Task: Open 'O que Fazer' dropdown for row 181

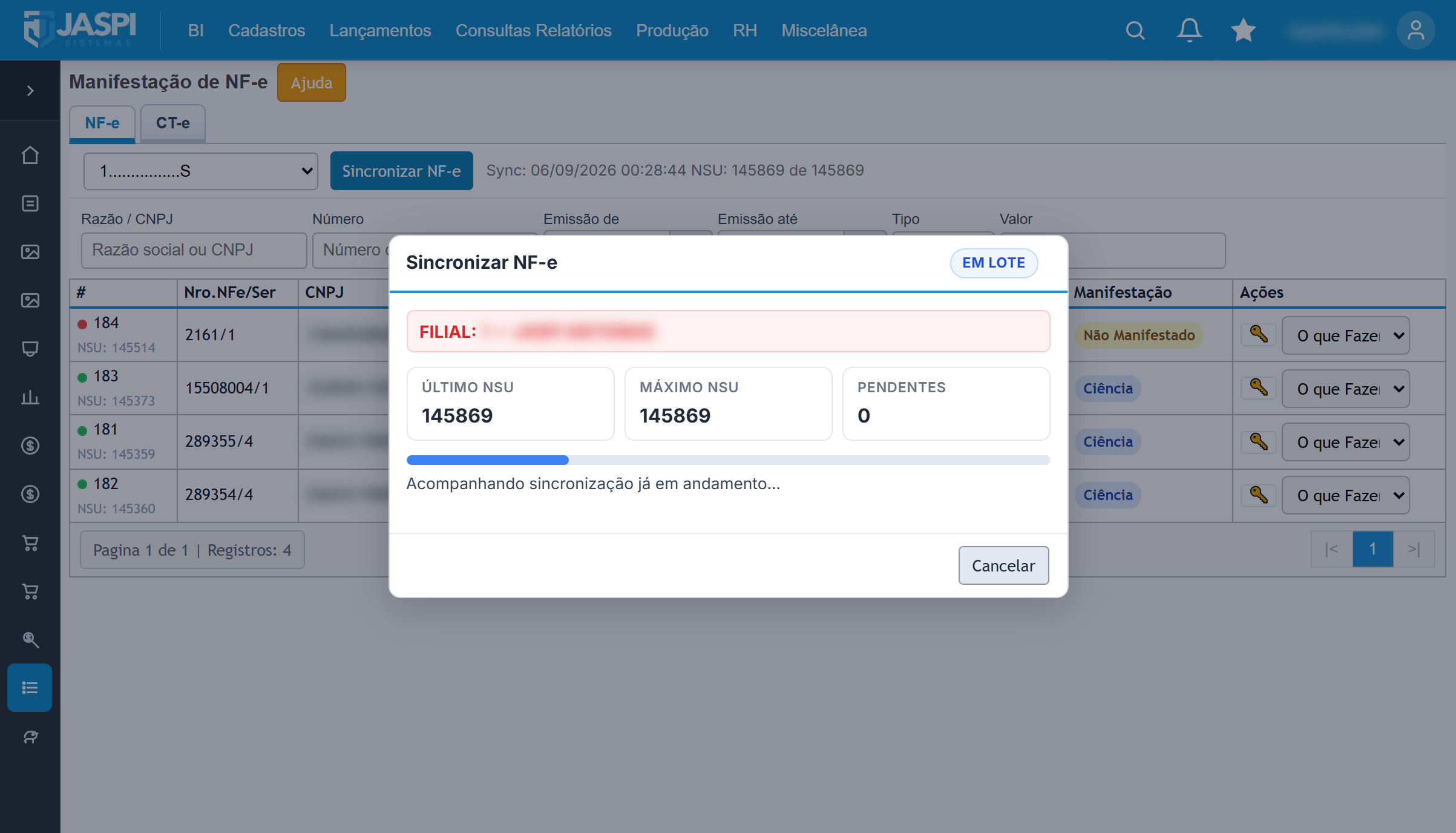Action: coord(1345,442)
